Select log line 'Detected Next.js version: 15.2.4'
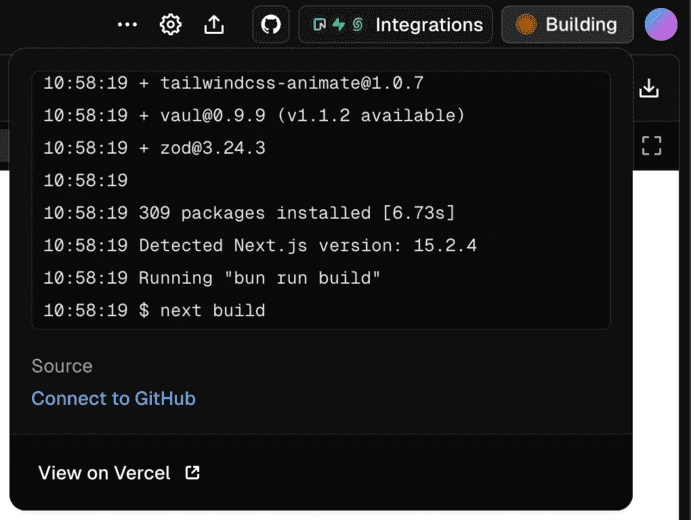Screen dimensions: 691x520 click(260, 245)
